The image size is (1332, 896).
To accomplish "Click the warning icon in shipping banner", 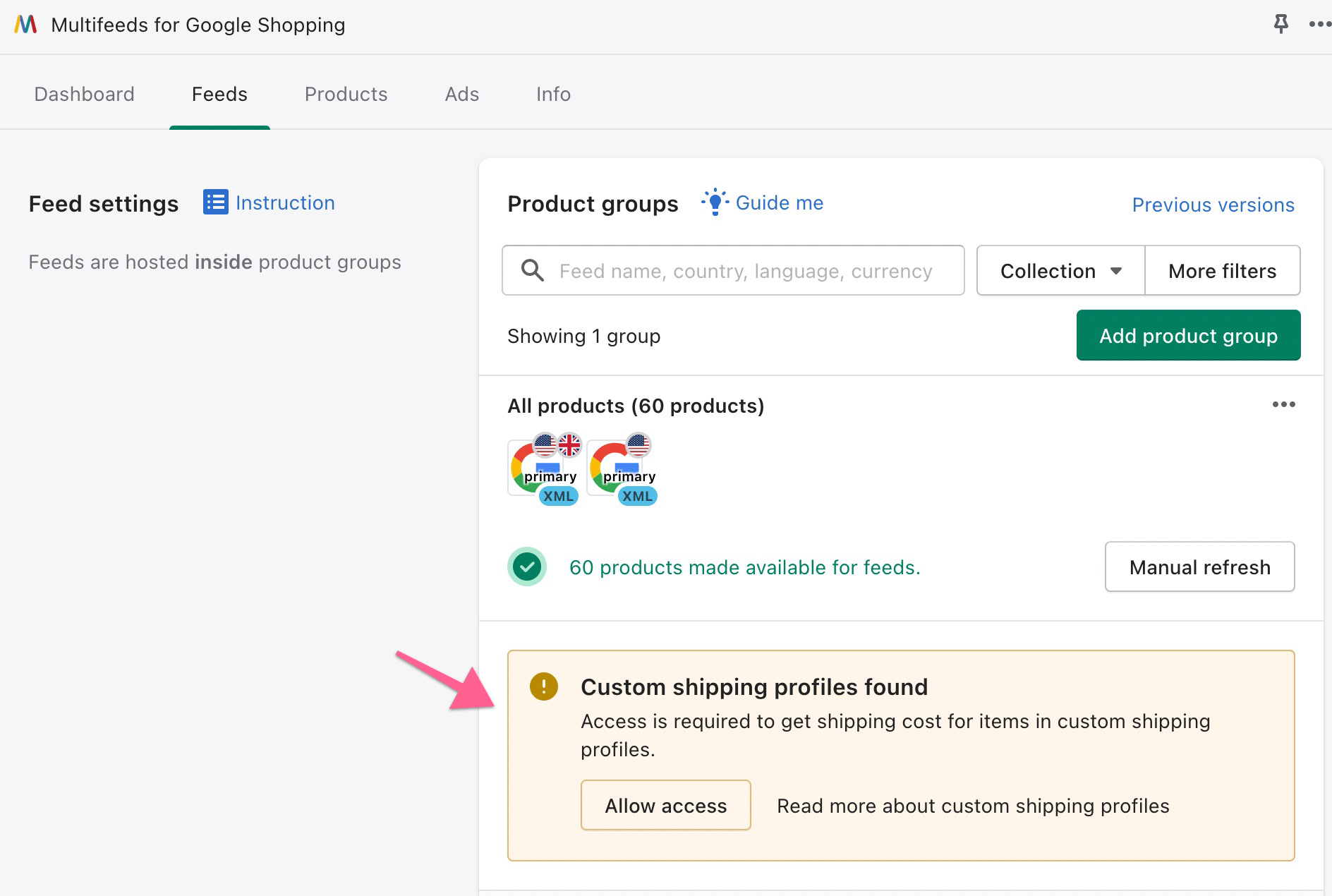I will [x=544, y=686].
